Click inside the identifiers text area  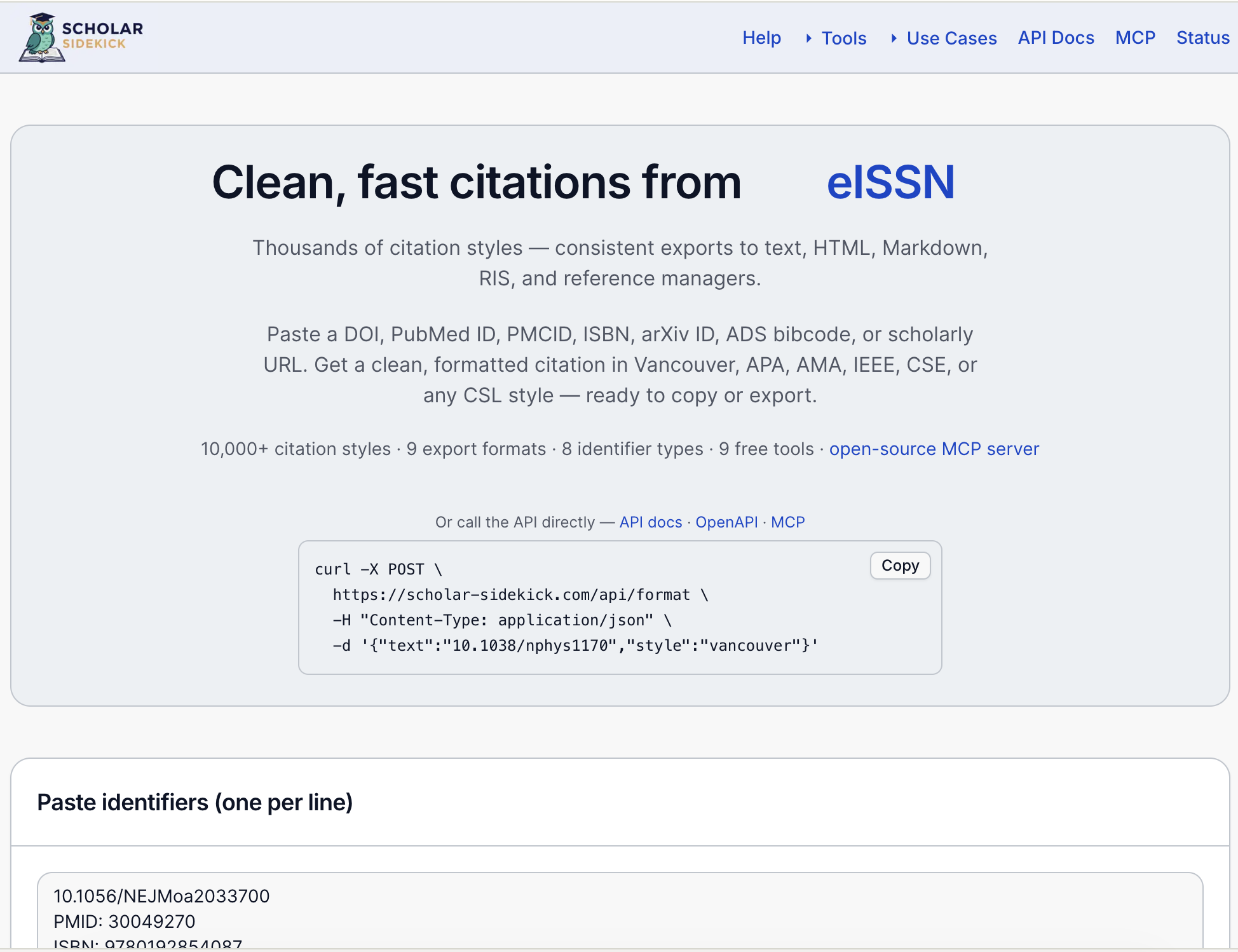click(620, 911)
